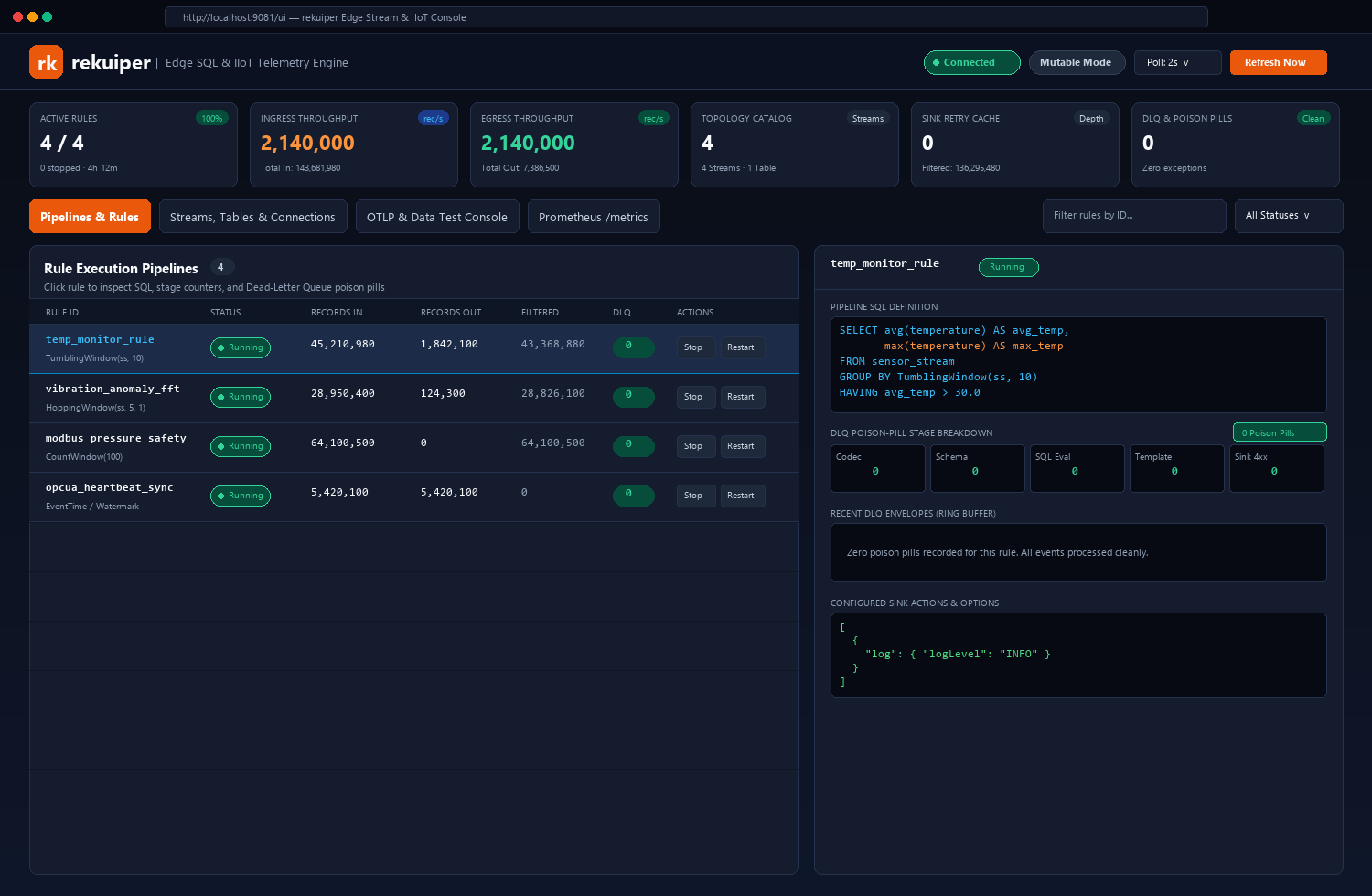Click the browser address bar
The image size is (1372, 896).
tap(686, 17)
